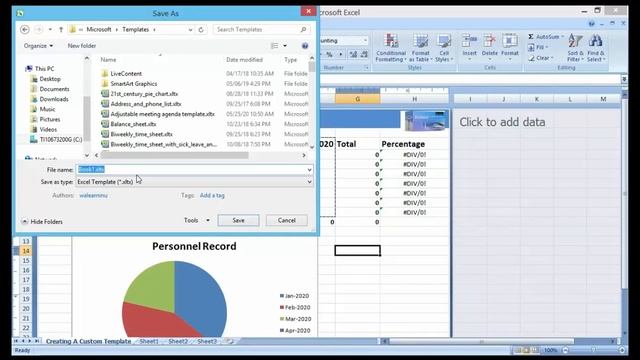Screen dimensions: 640x360
Task: Click the Add a tag link
Action: tap(212, 196)
